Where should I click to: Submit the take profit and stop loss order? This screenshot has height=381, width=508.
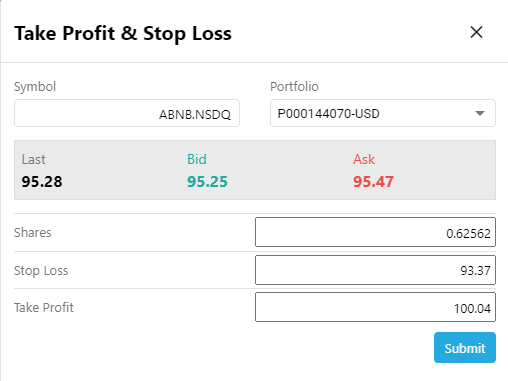pos(465,347)
